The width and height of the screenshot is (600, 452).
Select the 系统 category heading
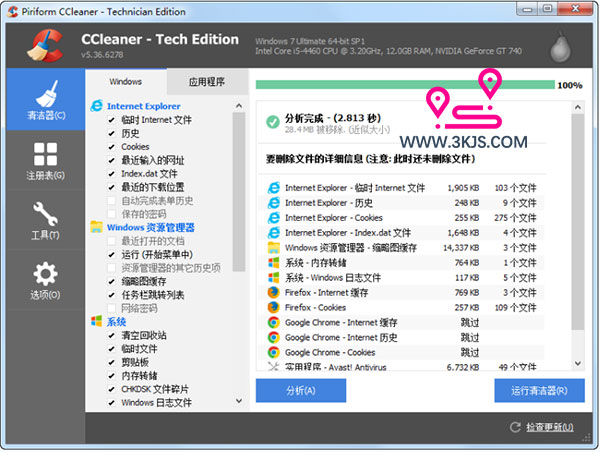[116, 321]
